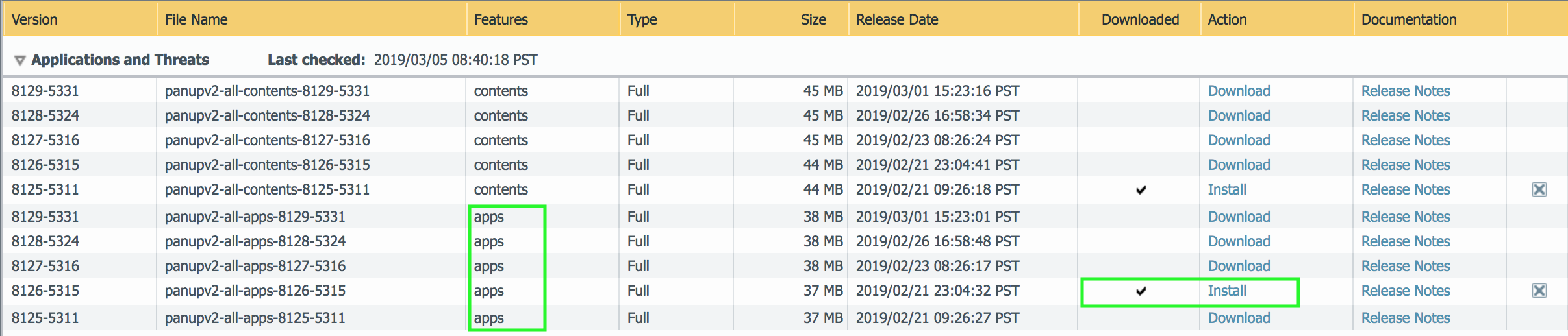The height and width of the screenshot is (336, 1568).
Task: Open Release Notes for apps 8127-5316
Action: pyautogui.click(x=1405, y=266)
